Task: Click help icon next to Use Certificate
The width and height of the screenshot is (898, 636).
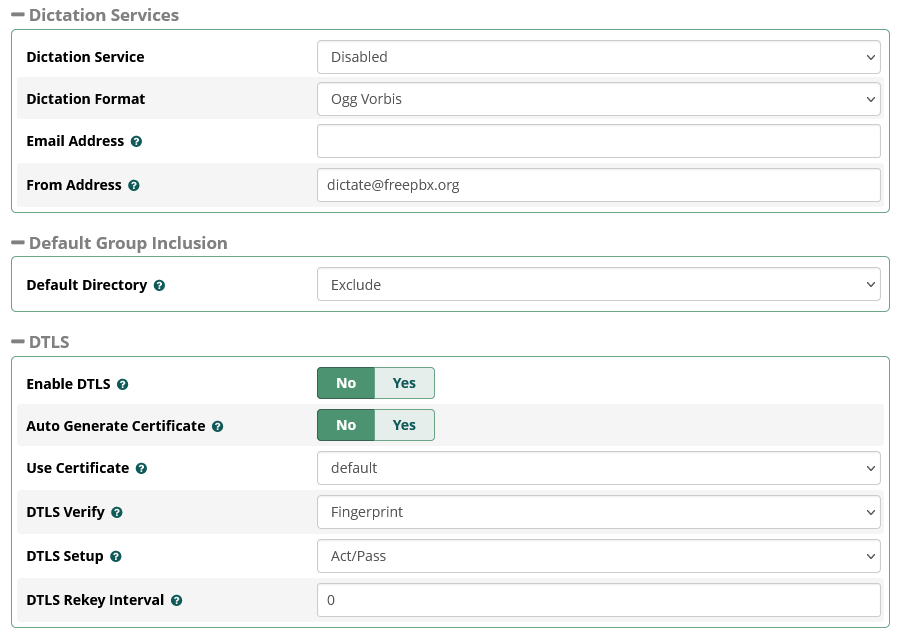Action: [142, 469]
